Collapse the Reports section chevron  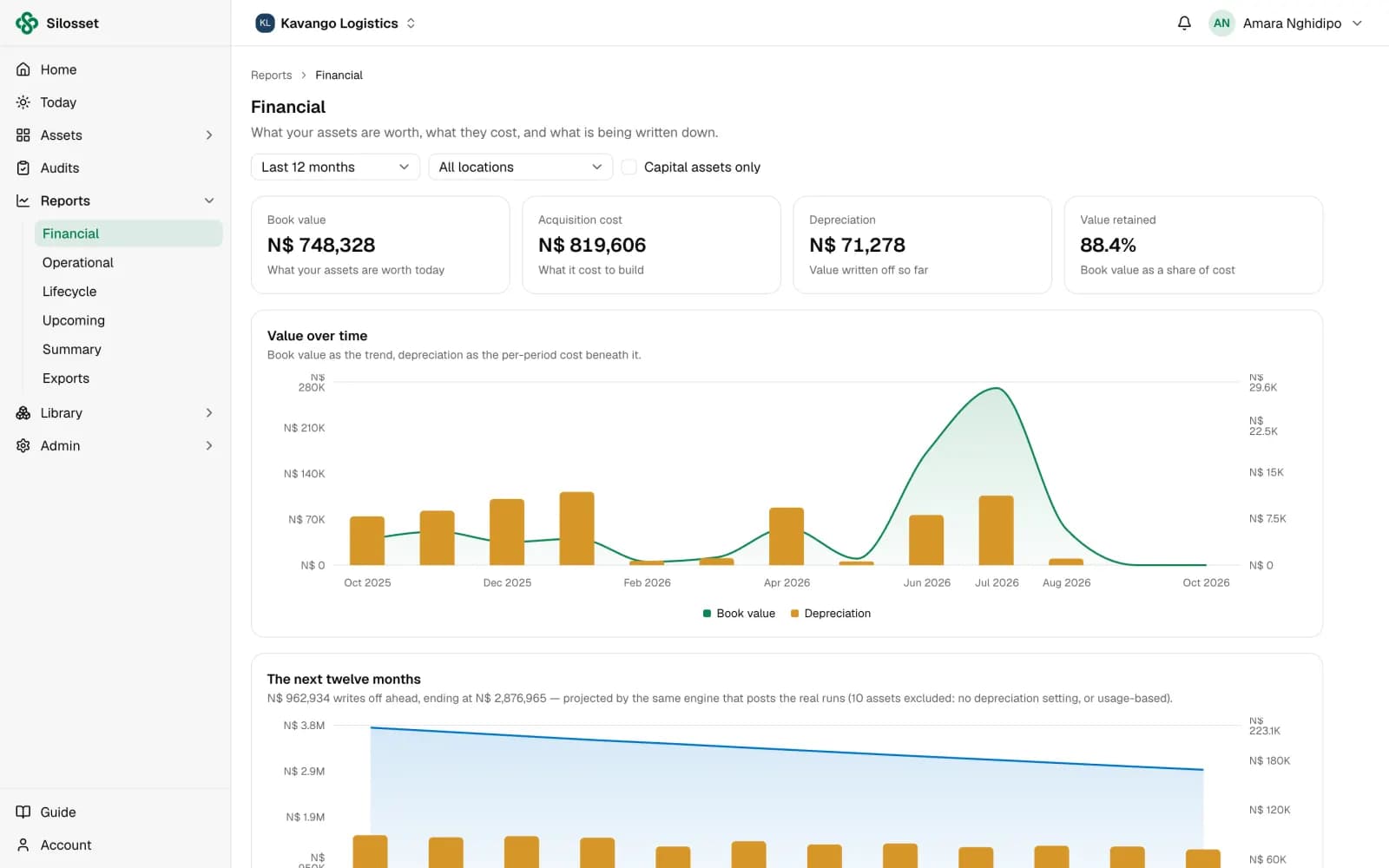[209, 201]
